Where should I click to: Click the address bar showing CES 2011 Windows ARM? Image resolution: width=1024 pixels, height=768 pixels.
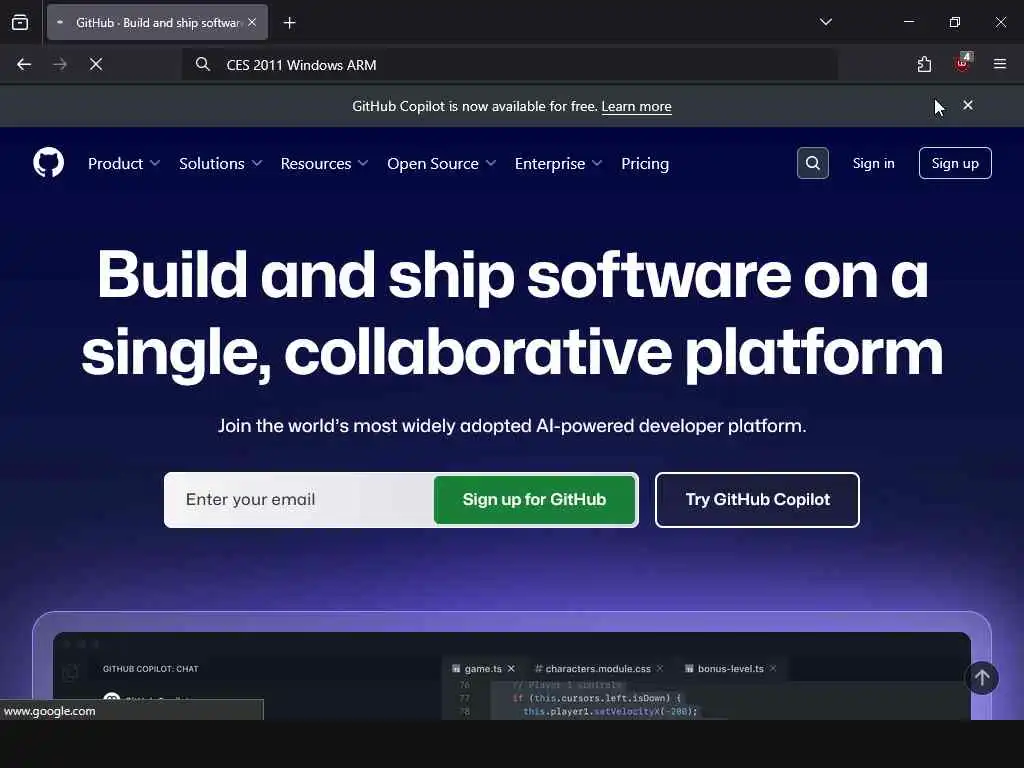(509, 65)
